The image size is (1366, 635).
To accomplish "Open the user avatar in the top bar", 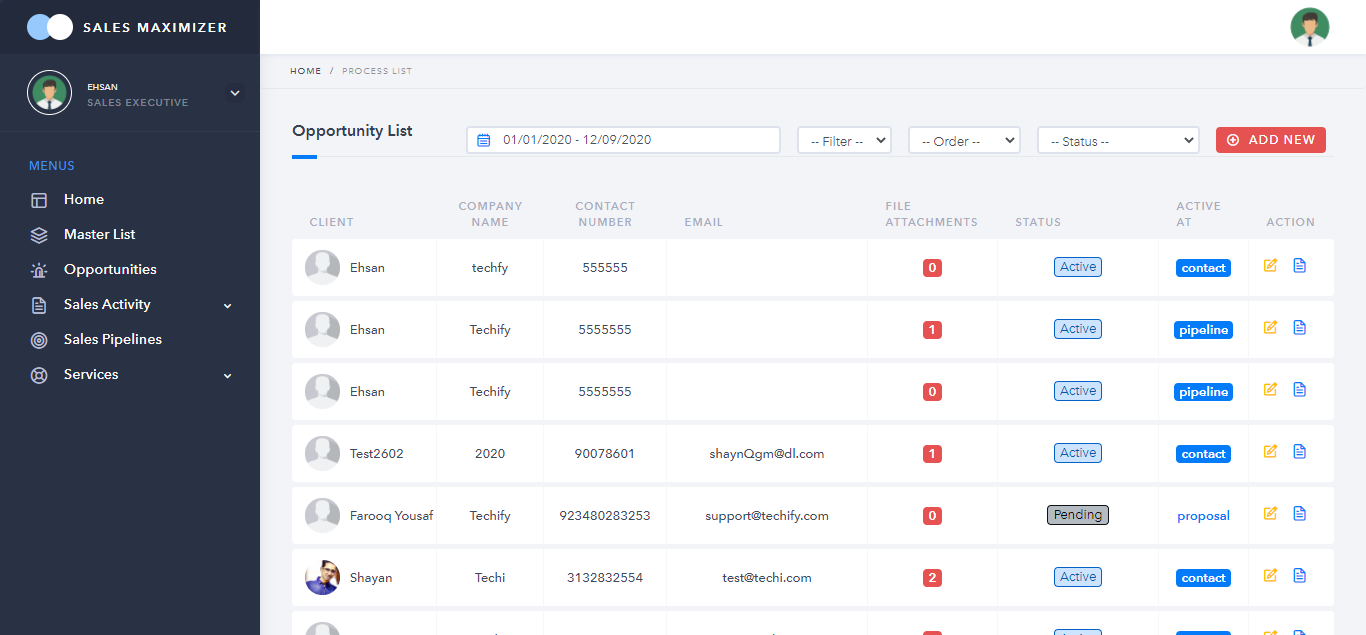I will 1310,27.
